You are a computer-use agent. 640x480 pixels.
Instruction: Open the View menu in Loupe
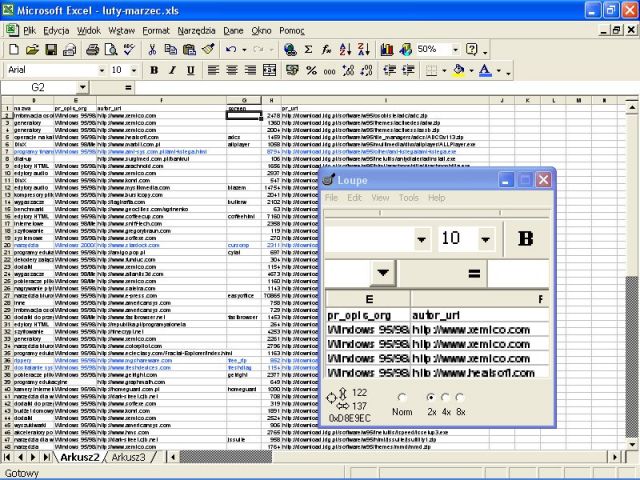[x=380, y=198]
